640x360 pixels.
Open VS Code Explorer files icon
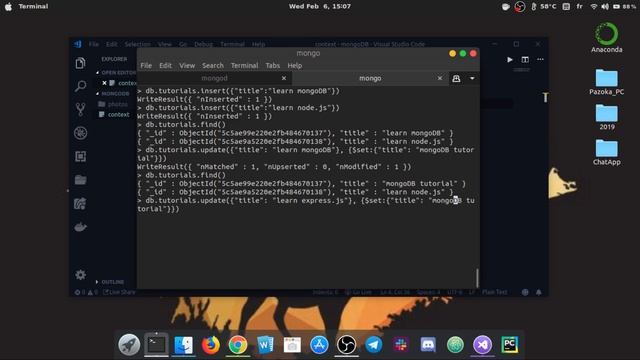80,63
